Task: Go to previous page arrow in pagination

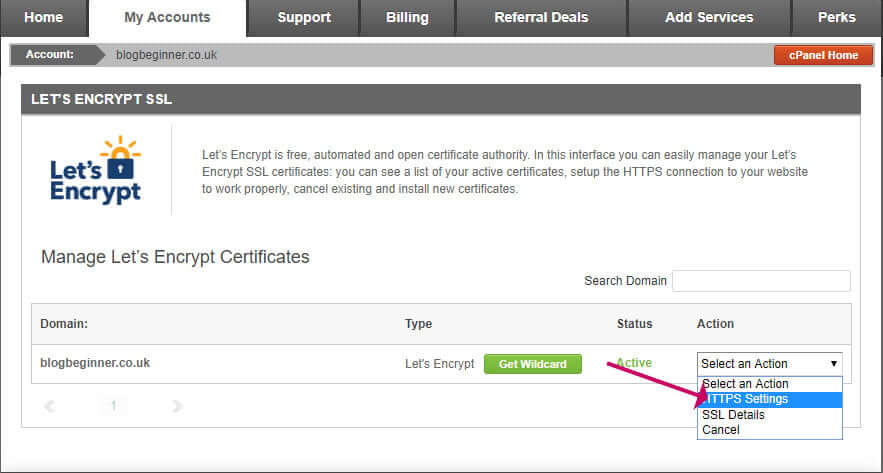Action: tap(50, 406)
